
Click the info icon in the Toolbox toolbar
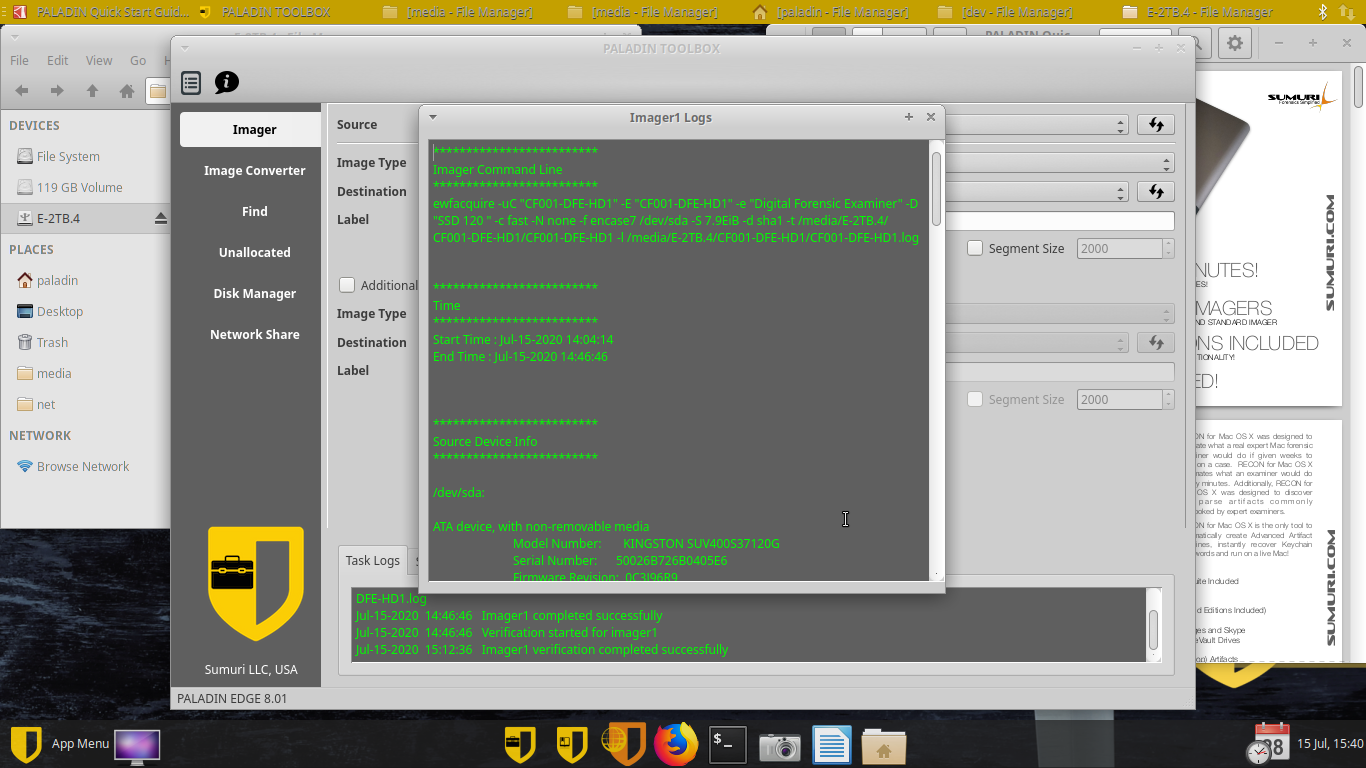point(226,83)
